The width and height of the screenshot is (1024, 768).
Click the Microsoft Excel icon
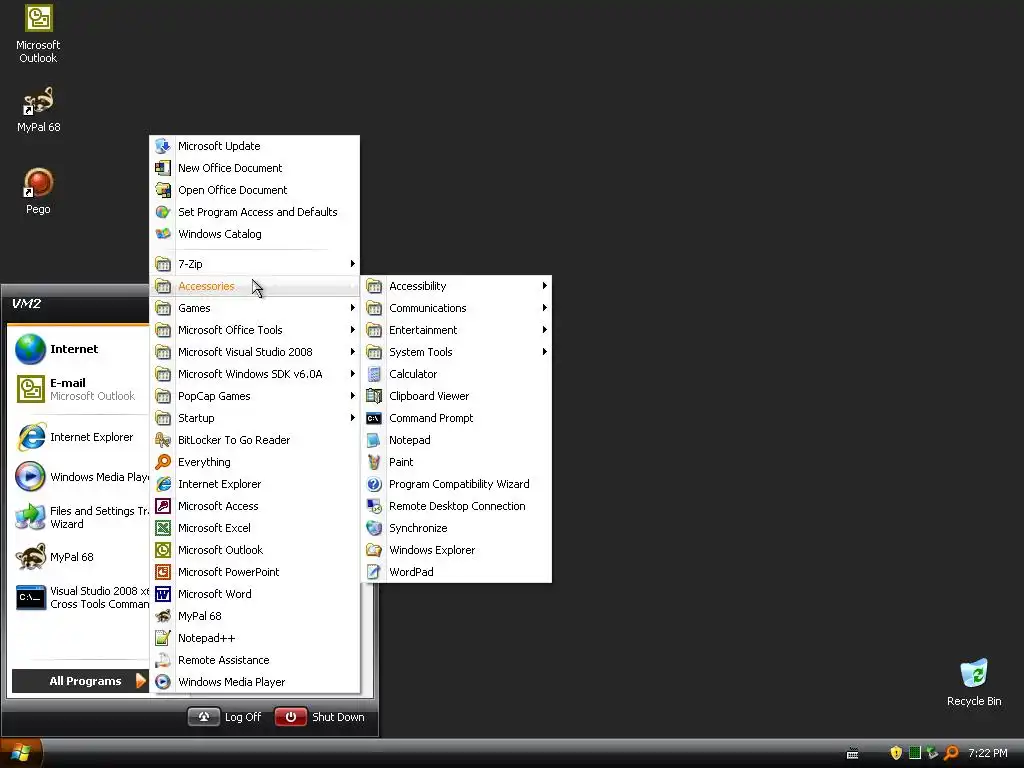pyautogui.click(x=163, y=528)
